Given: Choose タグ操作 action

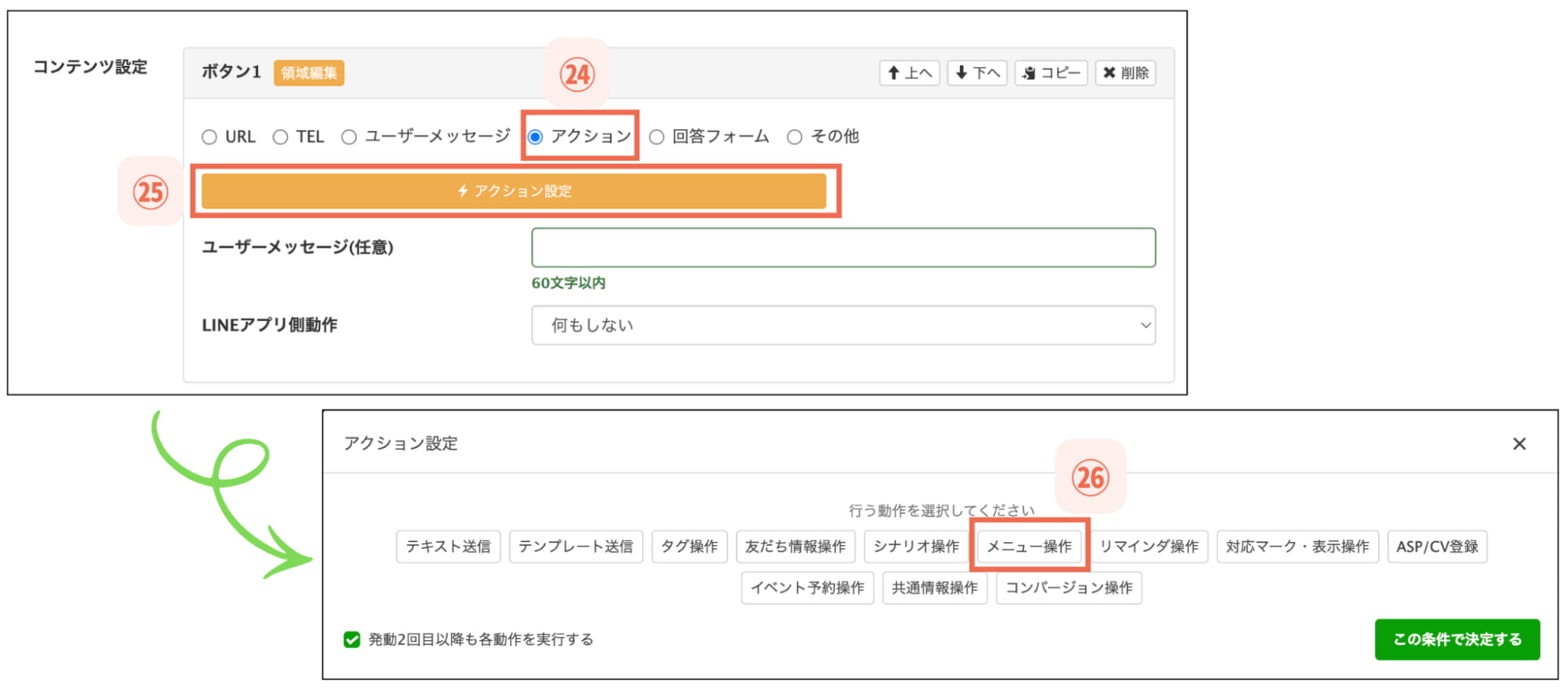Looking at the screenshot, I should point(689,547).
